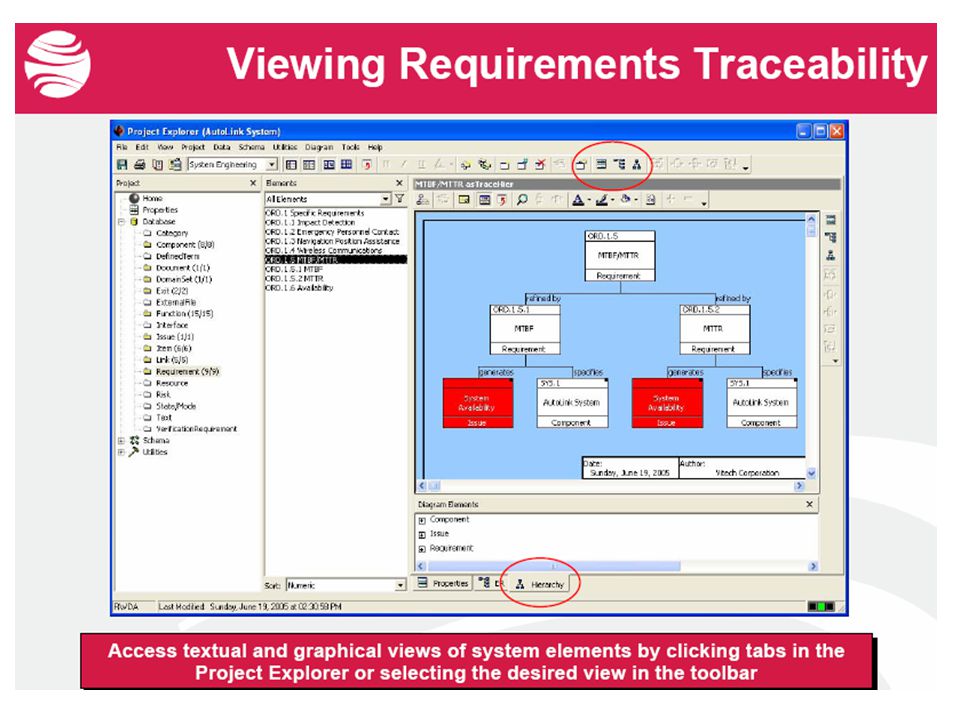
Task: Click the book icon beside the printer
Action: [x=157, y=165]
